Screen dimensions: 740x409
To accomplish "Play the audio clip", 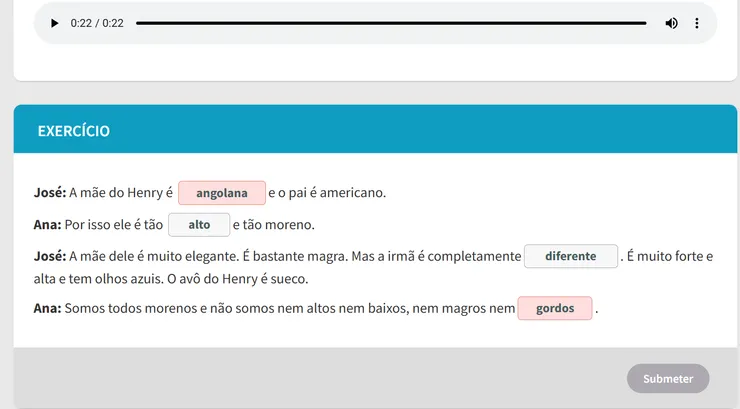I will (x=54, y=23).
